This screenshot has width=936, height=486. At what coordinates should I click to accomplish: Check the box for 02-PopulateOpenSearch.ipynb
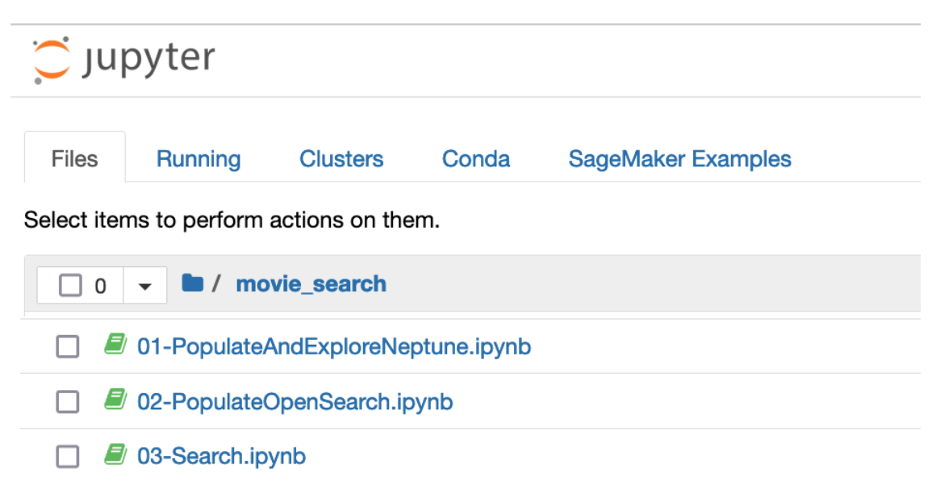tap(67, 402)
